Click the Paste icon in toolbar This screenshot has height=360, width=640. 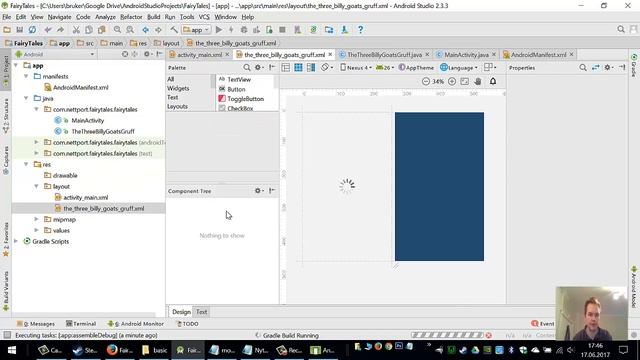pyautogui.click(x=101, y=30)
